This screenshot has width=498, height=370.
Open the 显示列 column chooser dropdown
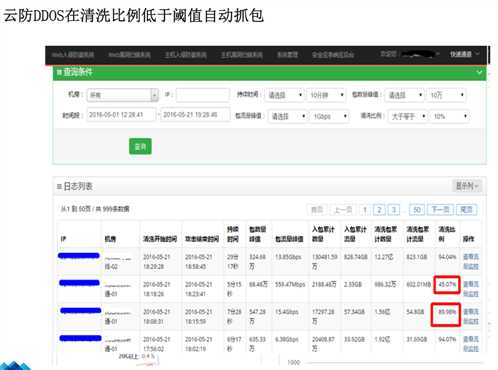(x=467, y=186)
